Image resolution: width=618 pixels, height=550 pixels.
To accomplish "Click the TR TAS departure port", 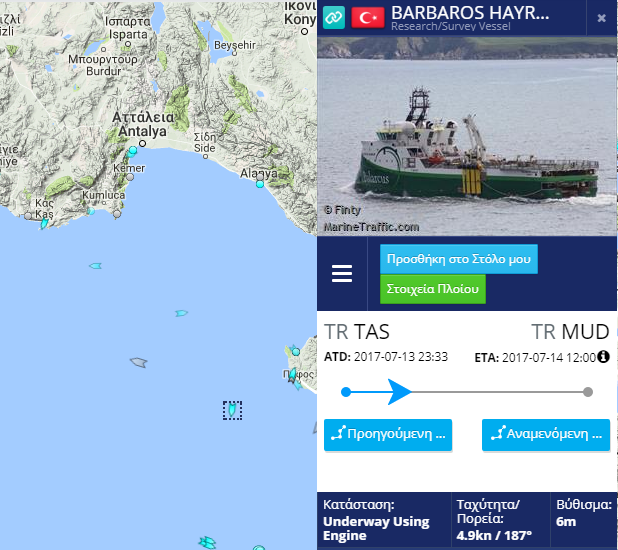I will (x=357, y=332).
